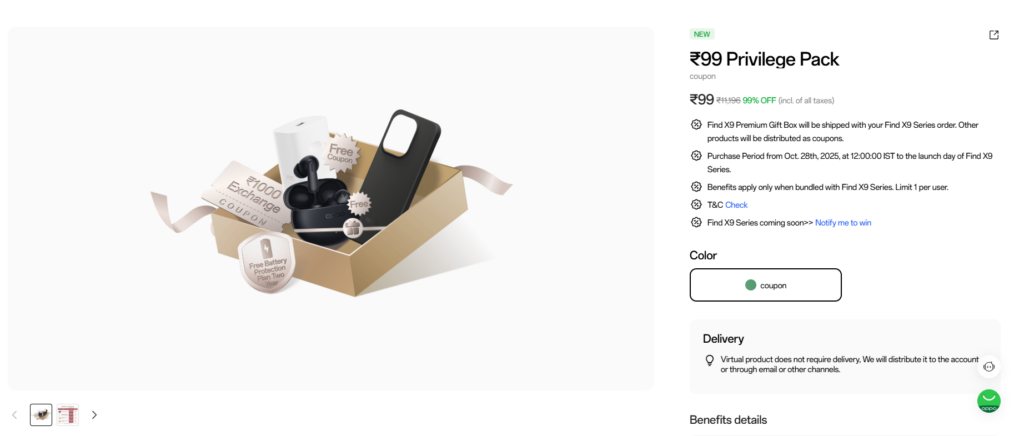
Task: Click the lightbulb icon in Delivery section
Action: (x=710, y=360)
